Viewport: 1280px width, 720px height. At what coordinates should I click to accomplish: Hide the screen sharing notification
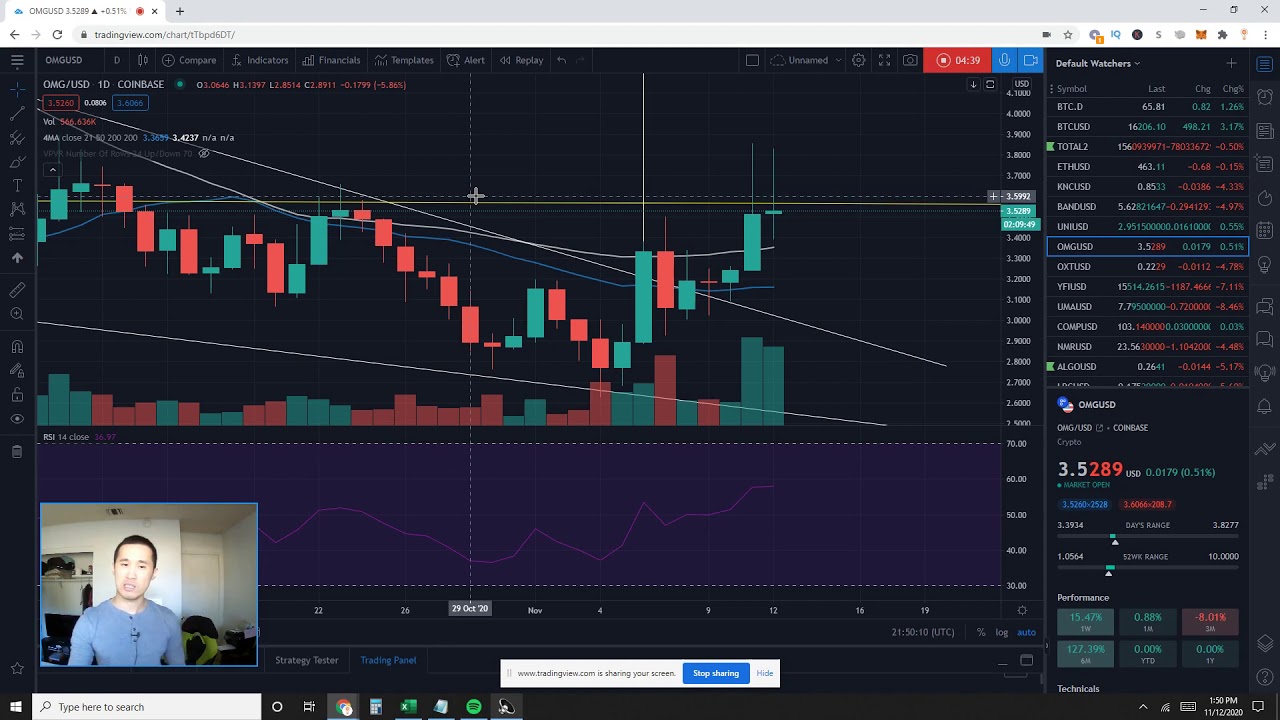tap(765, 673)
